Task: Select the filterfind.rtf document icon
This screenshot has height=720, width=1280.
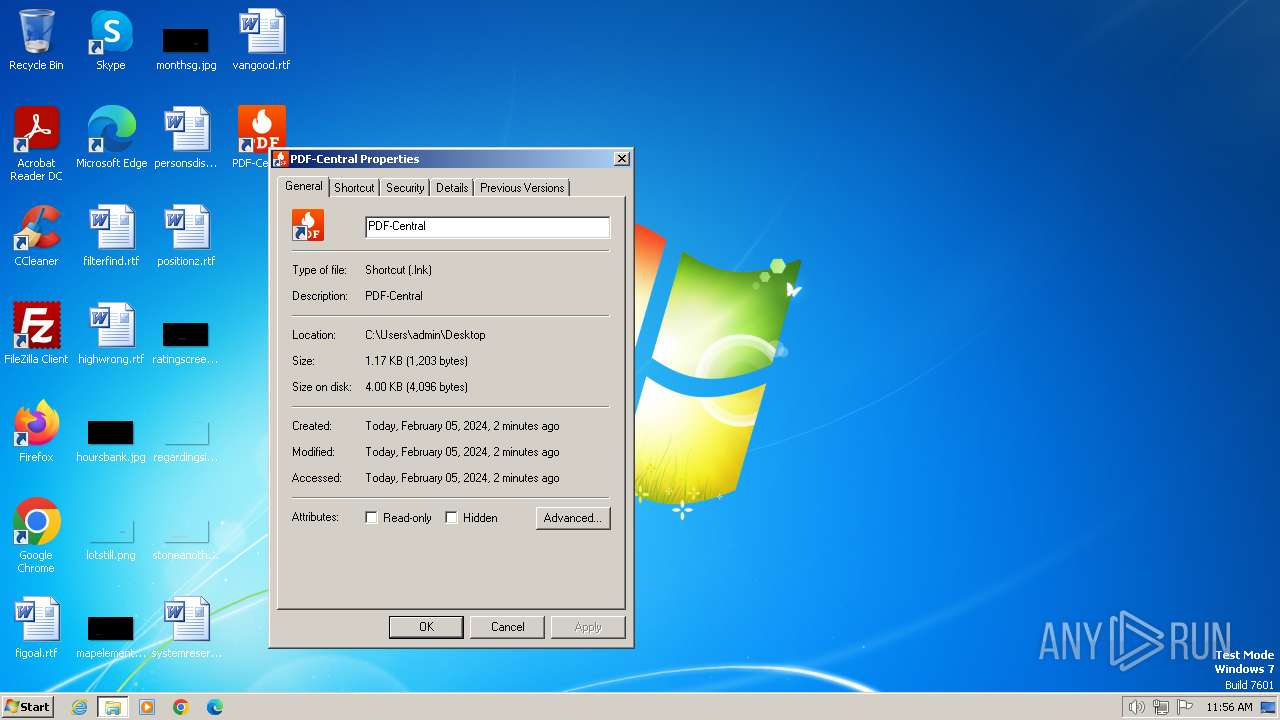Action: [111, 236]
